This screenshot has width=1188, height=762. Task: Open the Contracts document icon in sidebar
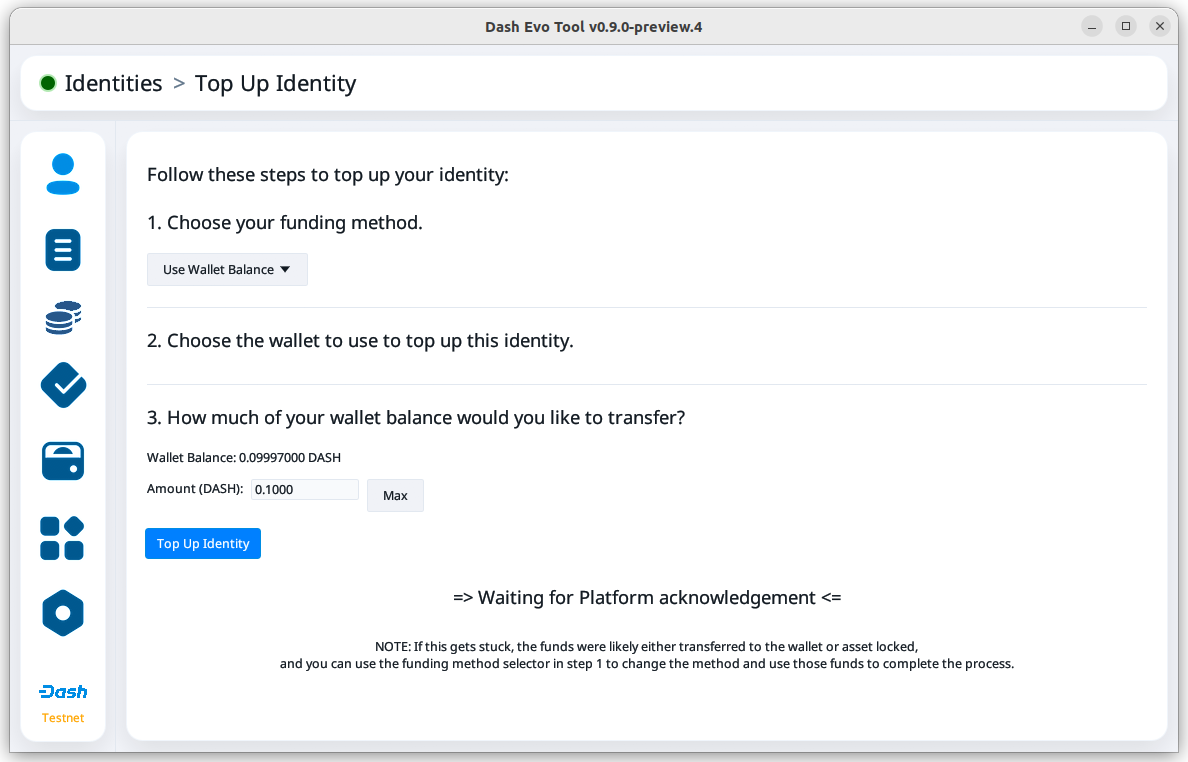63,249
